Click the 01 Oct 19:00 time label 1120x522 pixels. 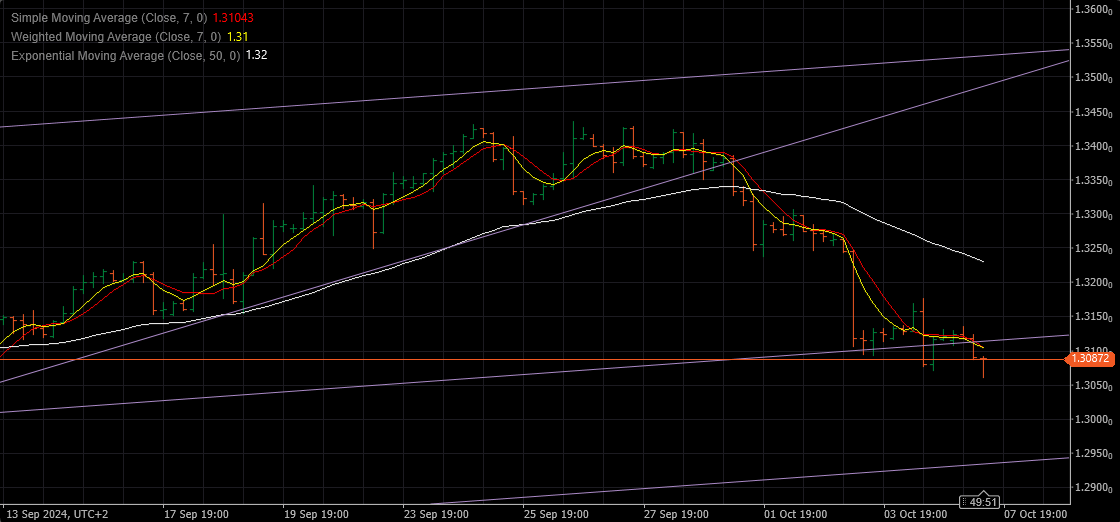click(796, 514)
